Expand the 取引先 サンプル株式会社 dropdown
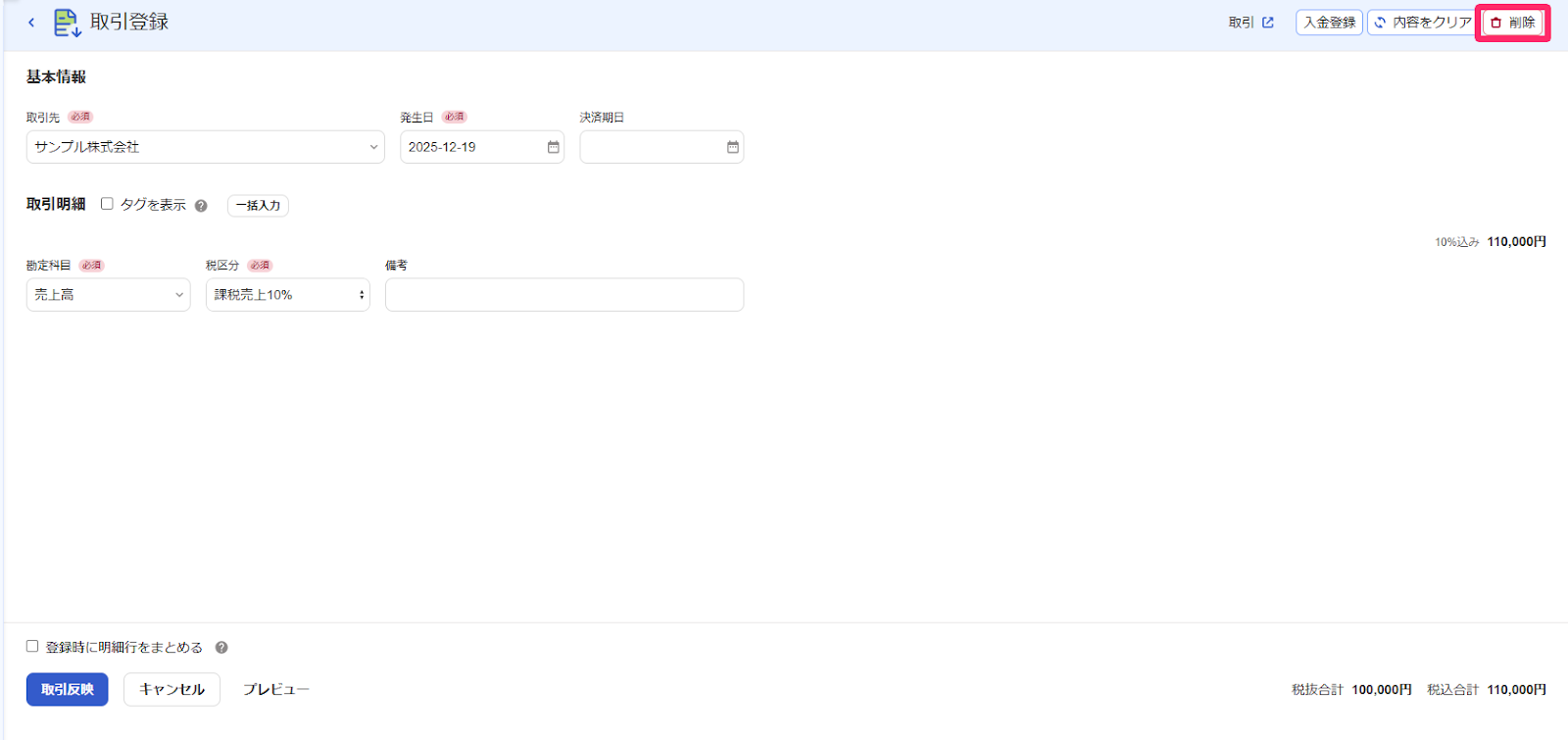This screenshot has width=1568, height=740. (x=206, y=147)
